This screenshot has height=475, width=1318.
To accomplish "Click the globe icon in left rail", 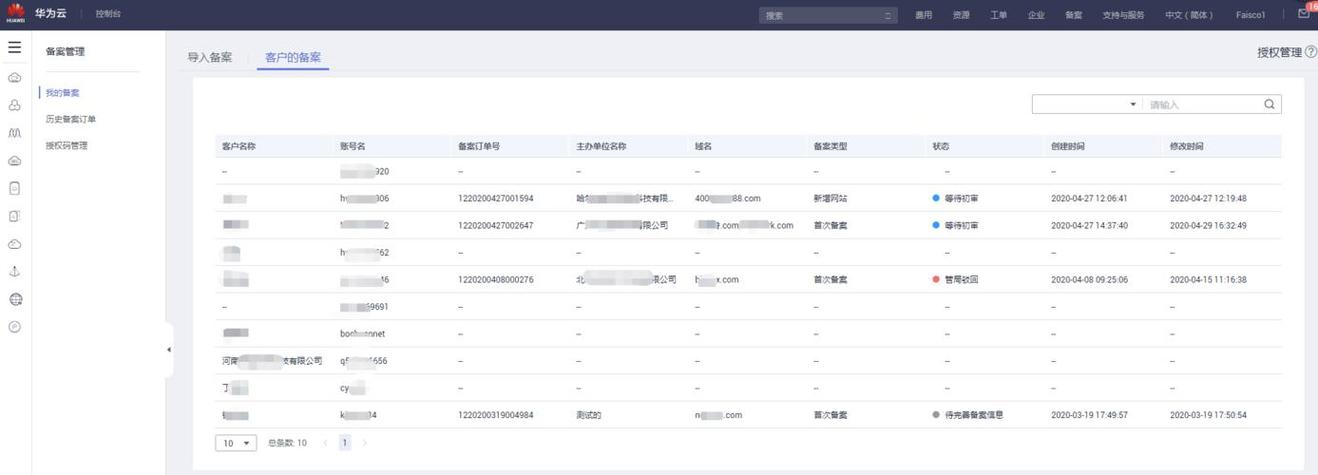I will tap(14, 299).
